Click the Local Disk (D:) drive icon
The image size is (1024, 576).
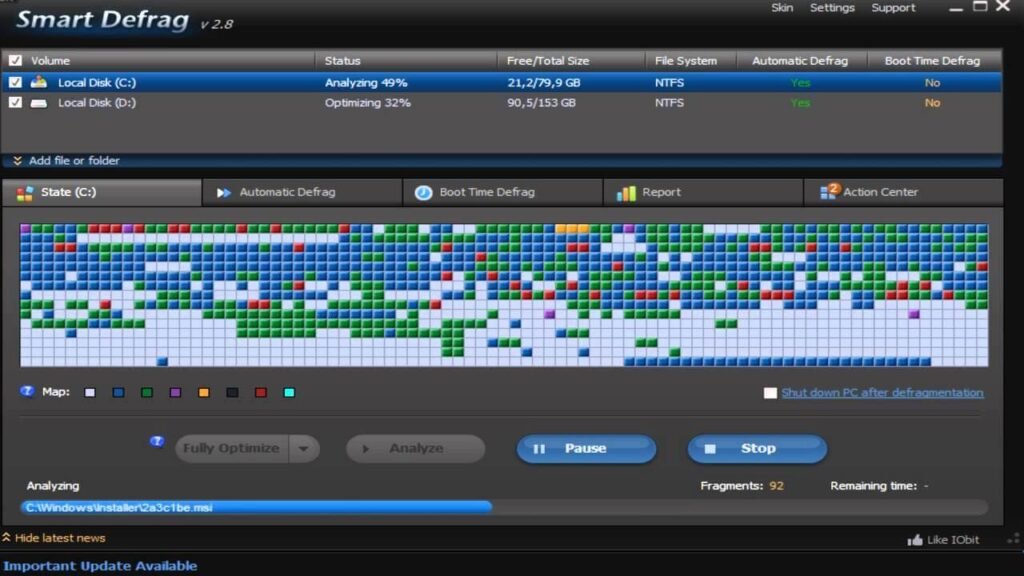[x=39, y=103]
